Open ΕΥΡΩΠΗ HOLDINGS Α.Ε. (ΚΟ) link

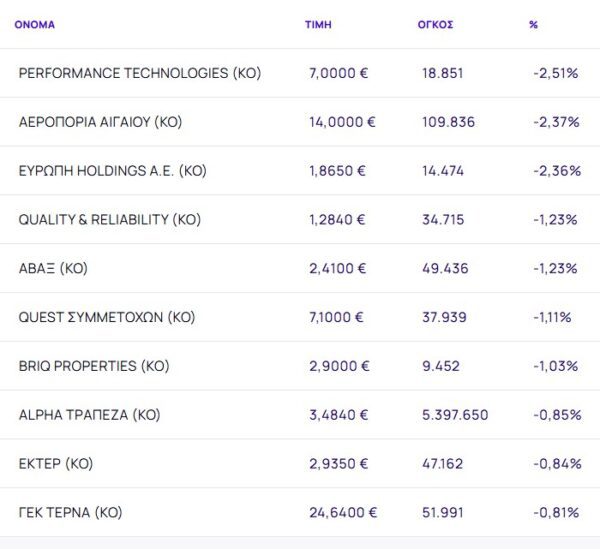click(x=112, y=171)
